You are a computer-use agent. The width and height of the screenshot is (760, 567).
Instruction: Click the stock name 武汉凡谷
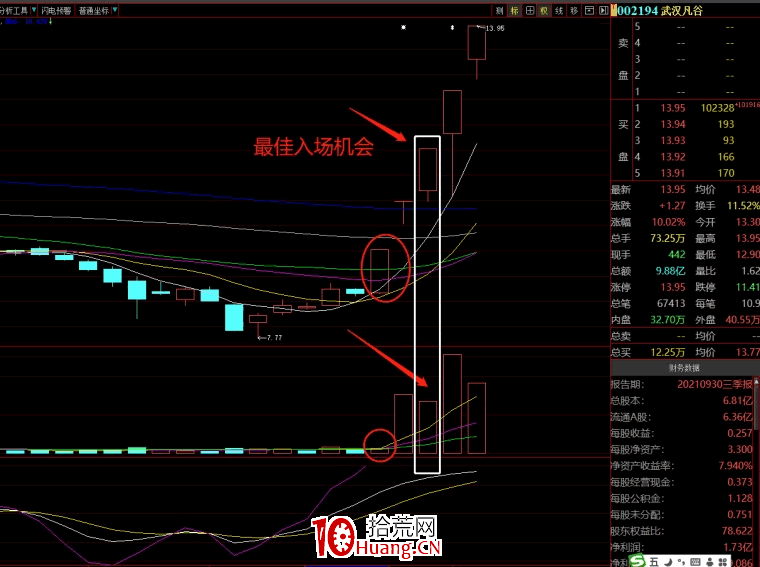[x=681, y=10]
